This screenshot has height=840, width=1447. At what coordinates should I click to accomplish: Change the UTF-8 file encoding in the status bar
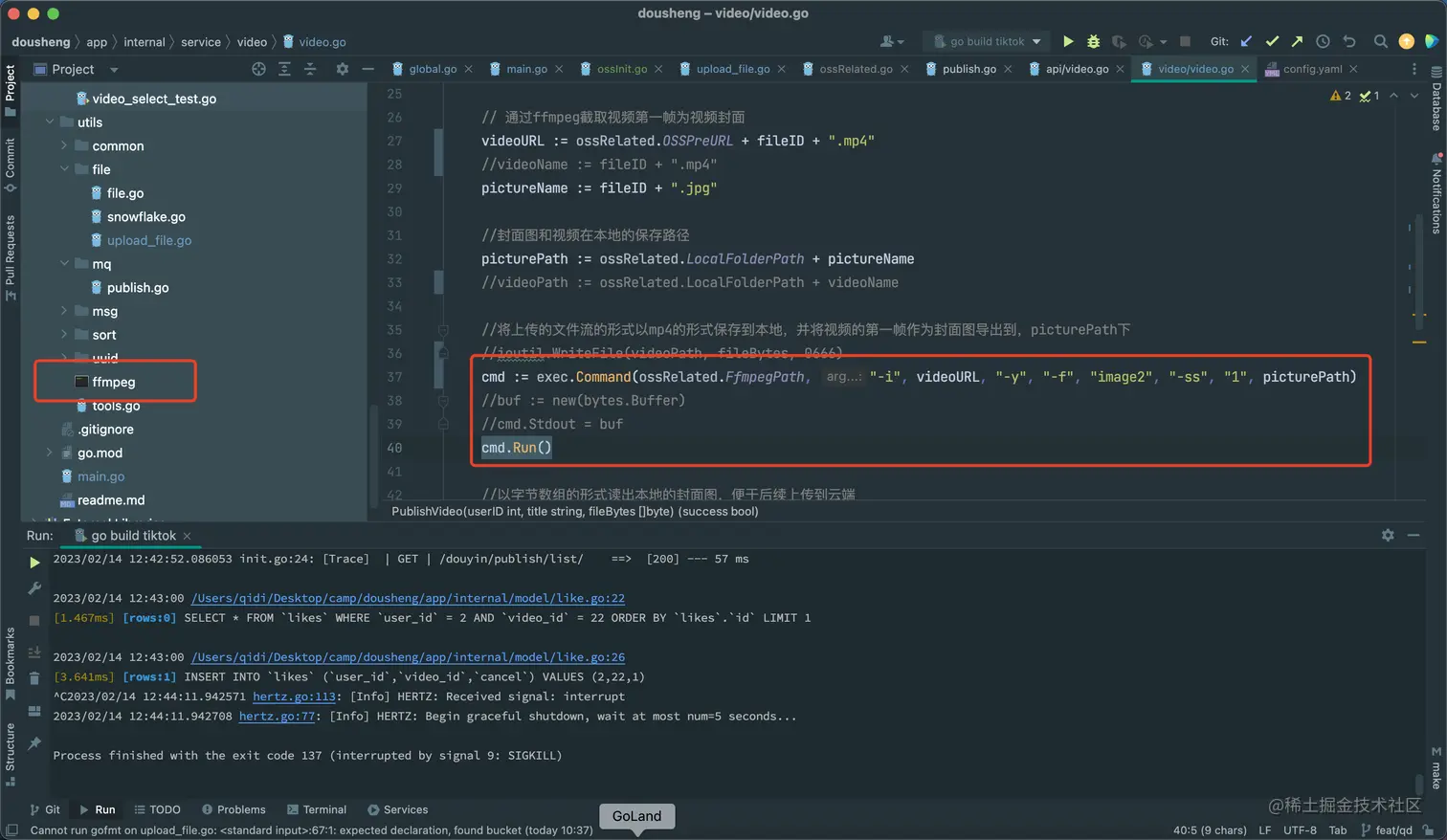[x=1301, y=829]
